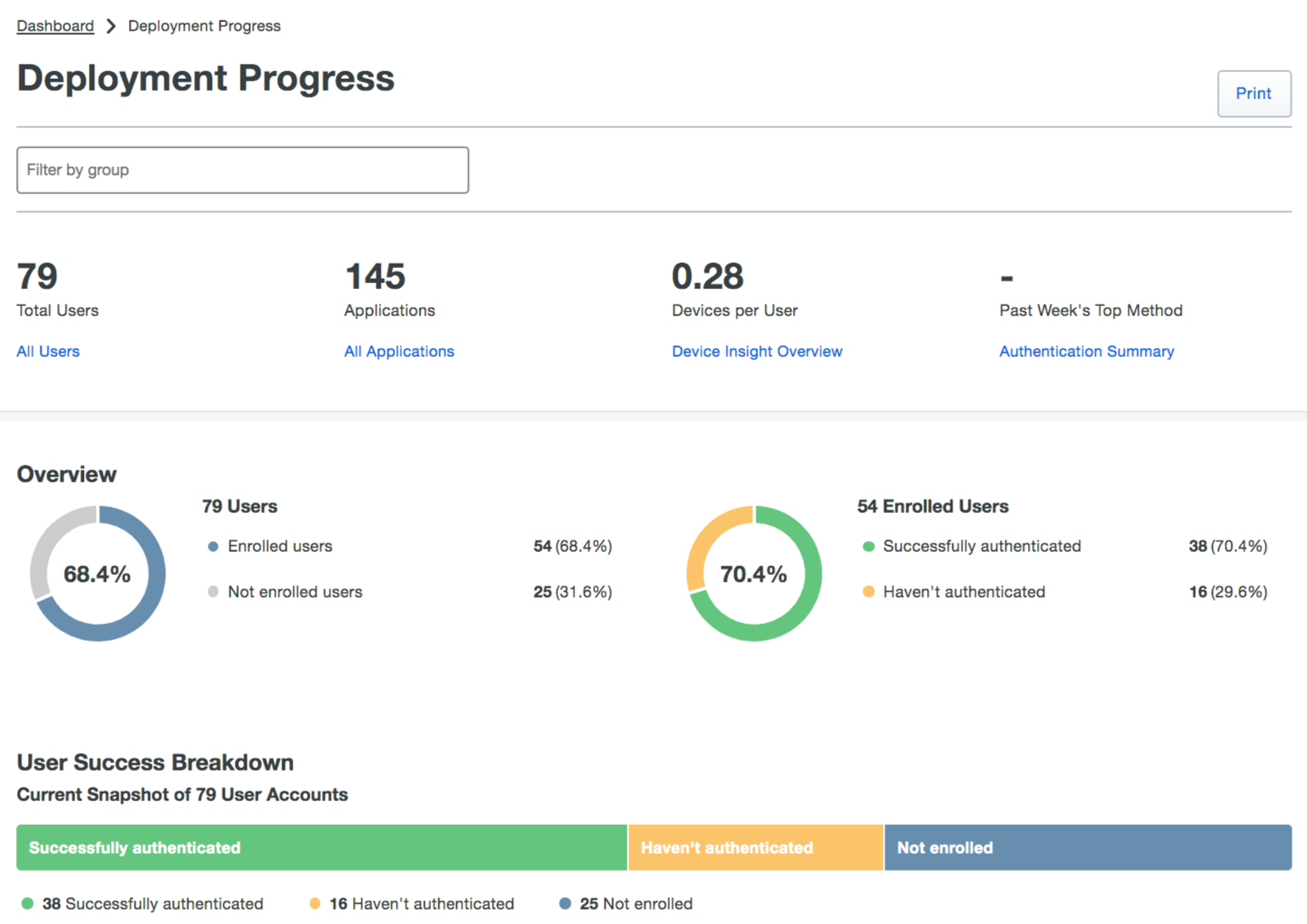Click the green dot beside 38 Successfully authenticated
The image size is (1307, 924).
point(26,904)
